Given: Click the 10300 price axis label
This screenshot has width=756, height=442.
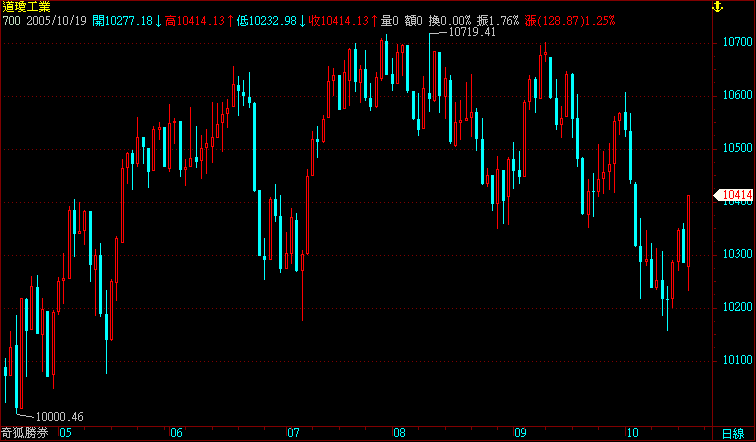Looking at the screenshot, I should point(737,254).
